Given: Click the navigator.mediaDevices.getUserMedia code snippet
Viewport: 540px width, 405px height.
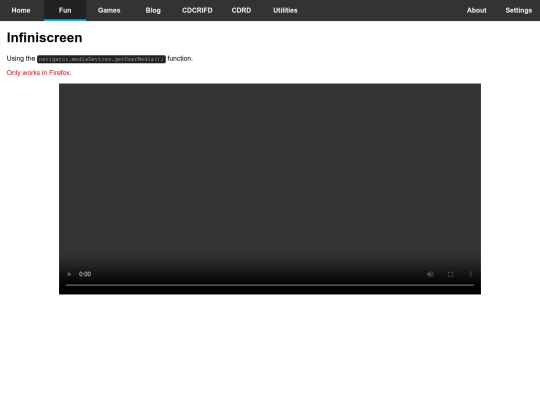Looking at the screenshot, I should coord(101,59).
